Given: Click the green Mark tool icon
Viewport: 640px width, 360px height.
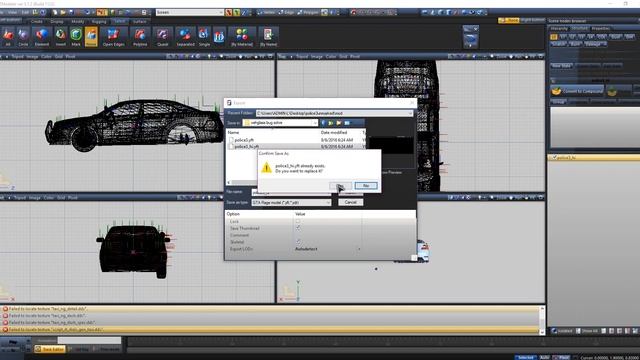Looking at the screenshot, I should (x=76, y=37).
